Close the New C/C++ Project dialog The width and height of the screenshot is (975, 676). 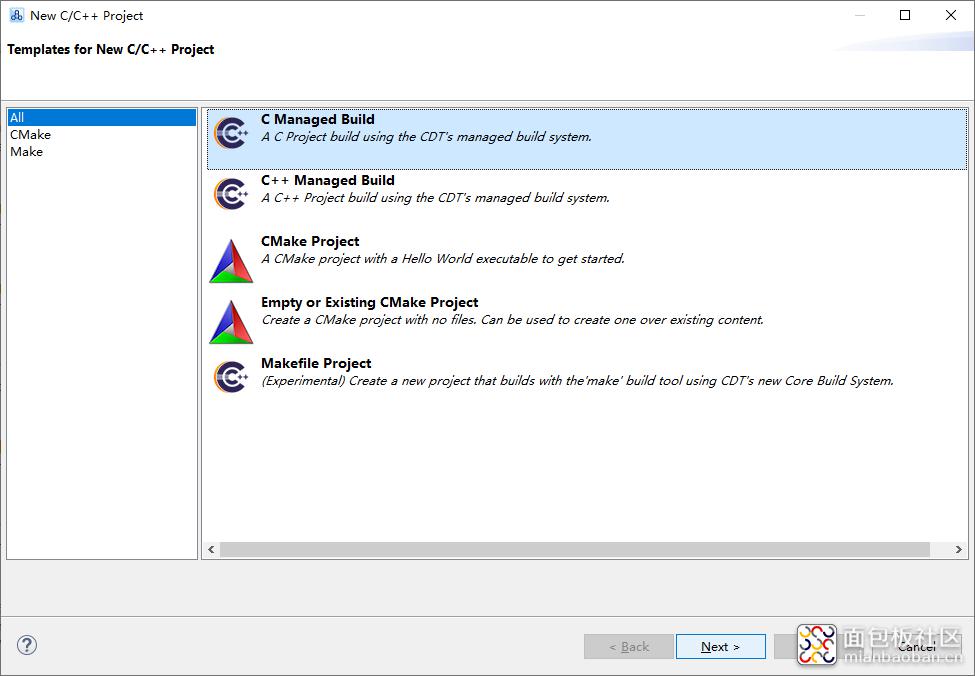tap(951, 16)
